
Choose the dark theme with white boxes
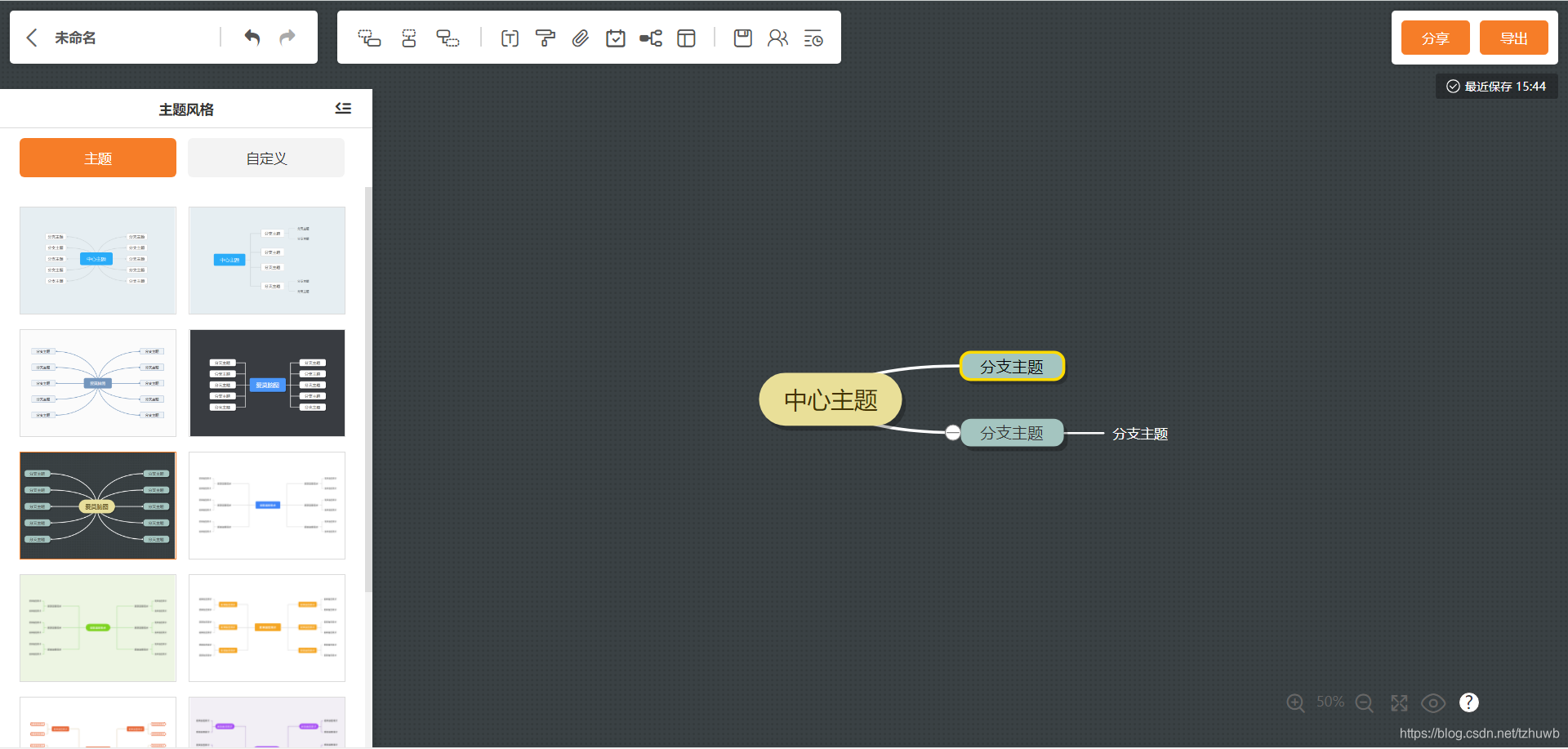(267, 383)
